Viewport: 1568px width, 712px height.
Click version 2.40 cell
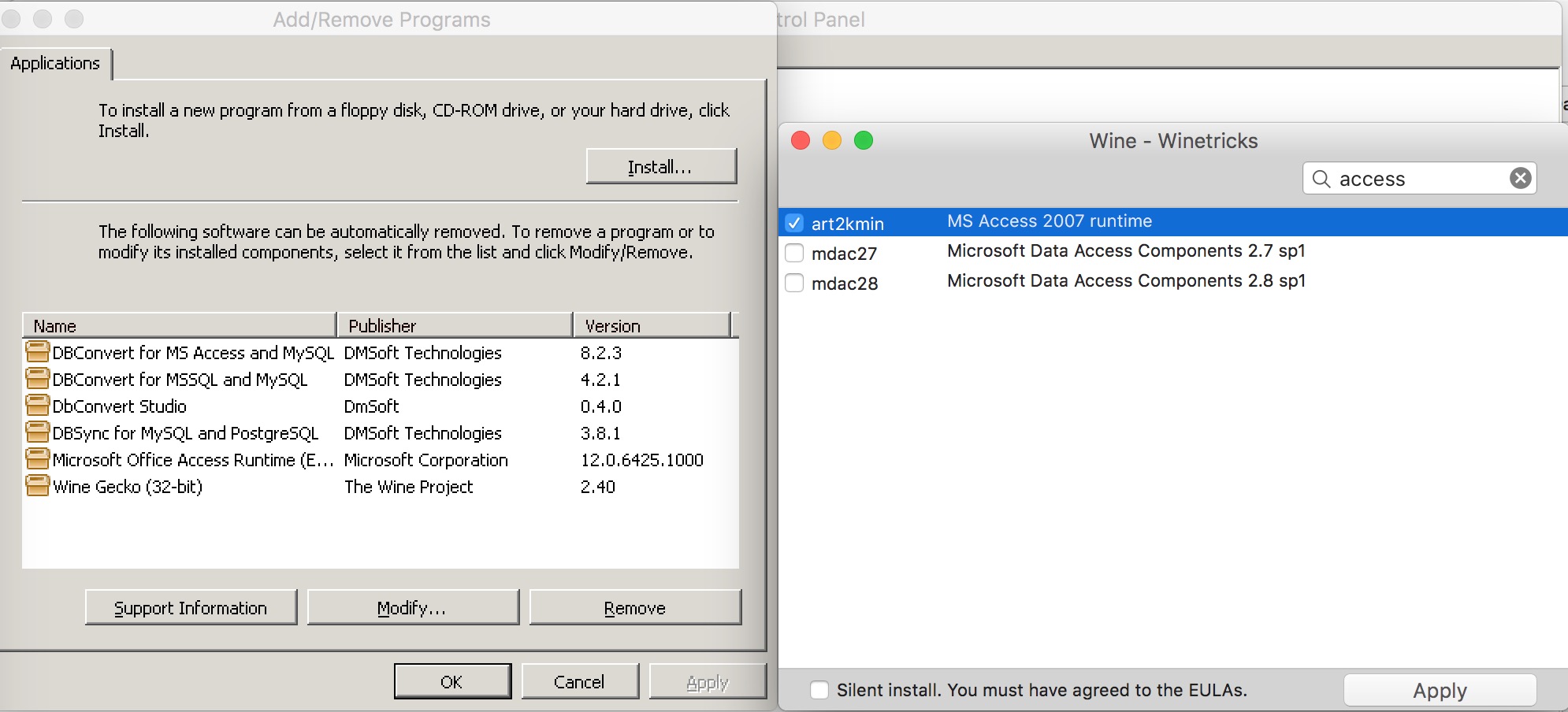click(598, 487)
